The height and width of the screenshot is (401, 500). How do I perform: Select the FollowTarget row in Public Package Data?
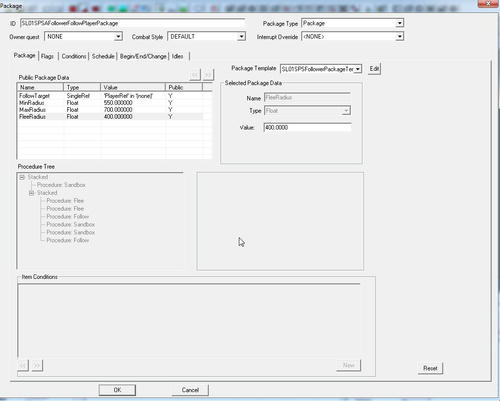pos(111,96)
